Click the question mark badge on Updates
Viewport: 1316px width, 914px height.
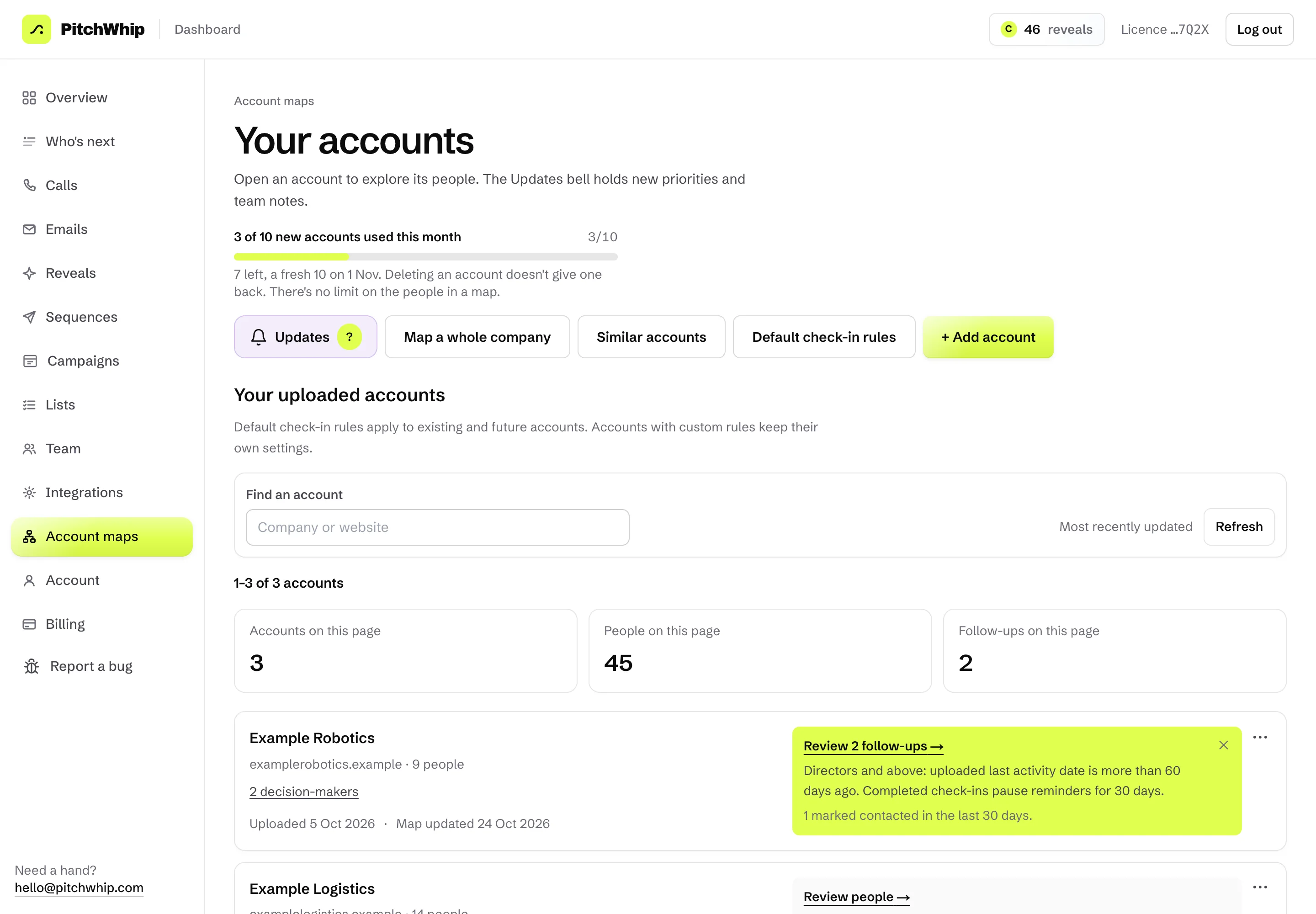pos(349,337)
